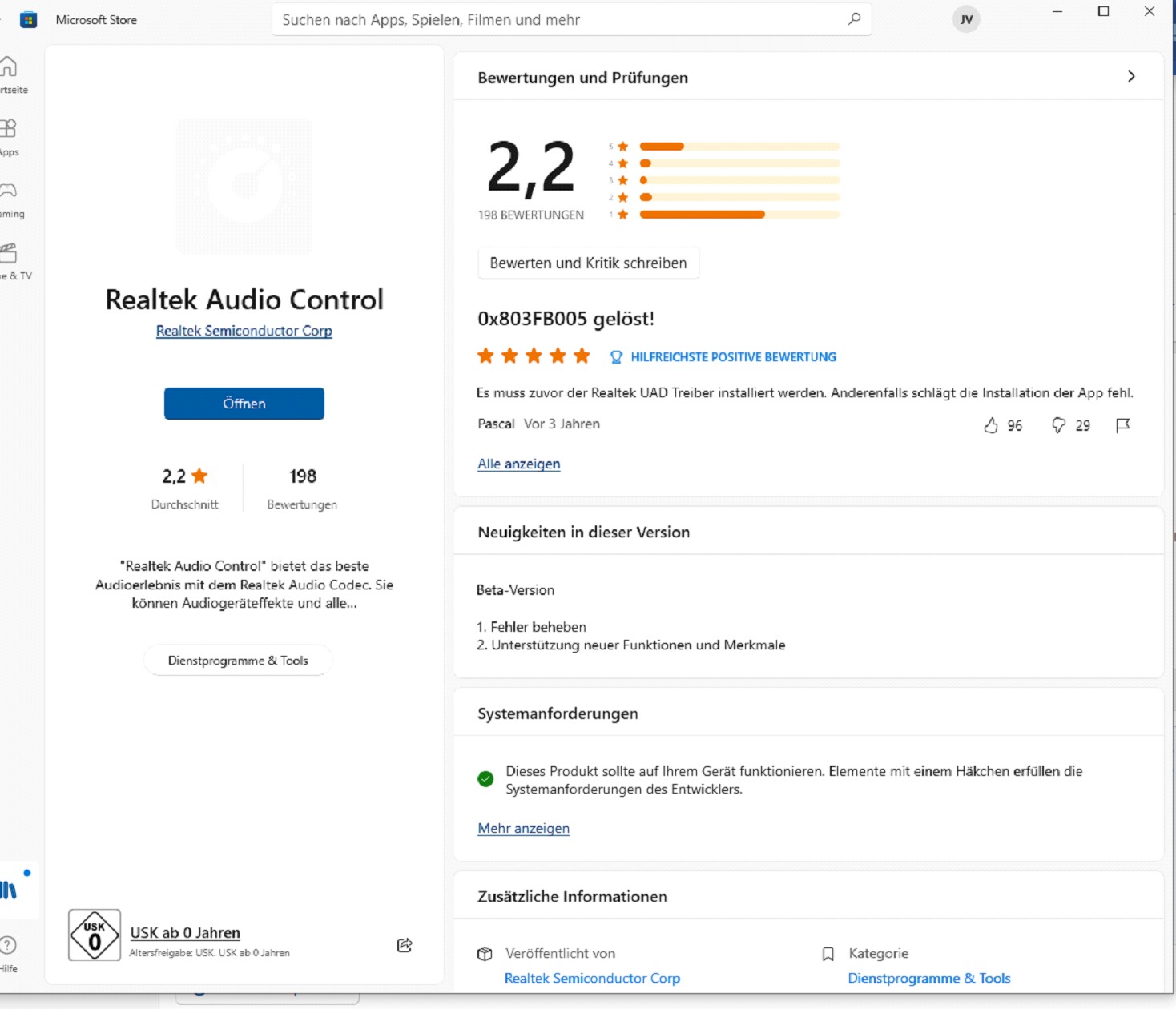Open the Filme & TV sidebar section

click(x=9, y=253)
